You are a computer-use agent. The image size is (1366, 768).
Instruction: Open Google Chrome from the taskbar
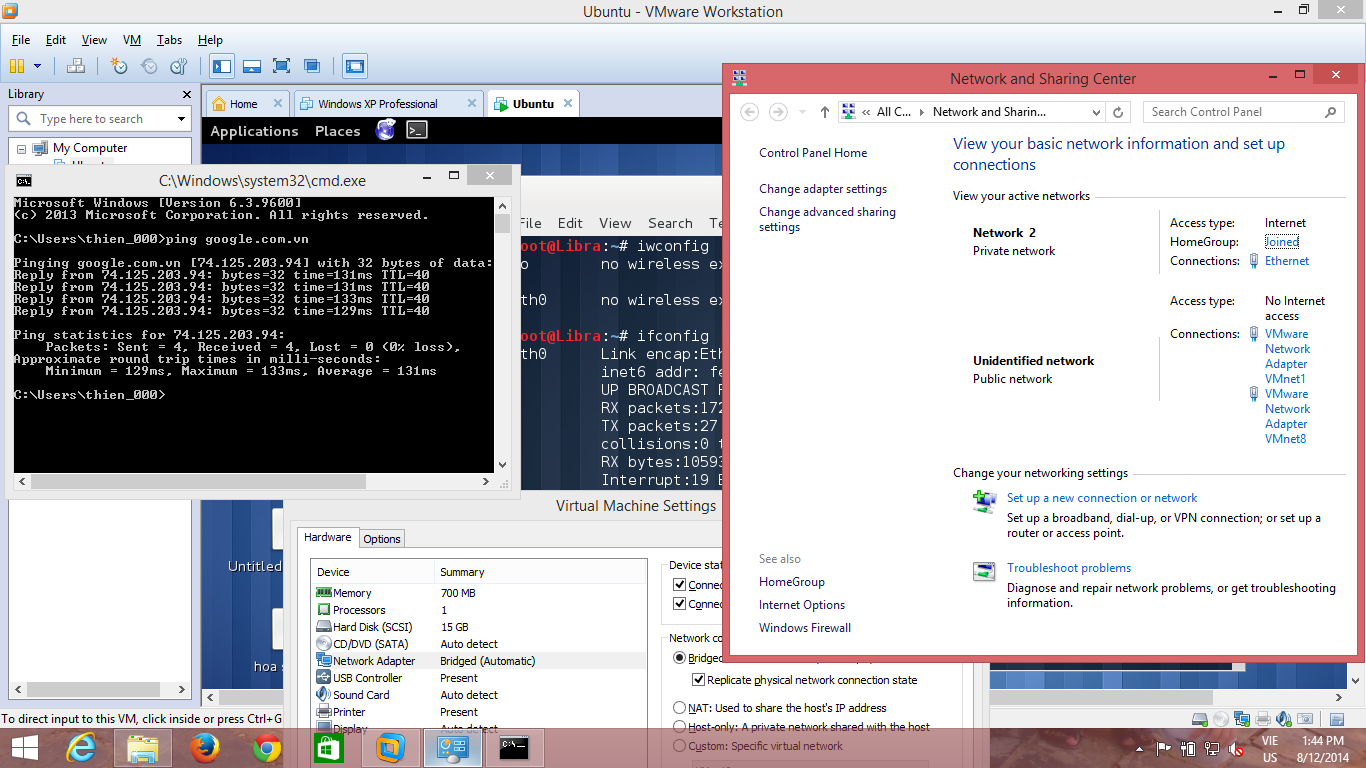coord(267,747)
